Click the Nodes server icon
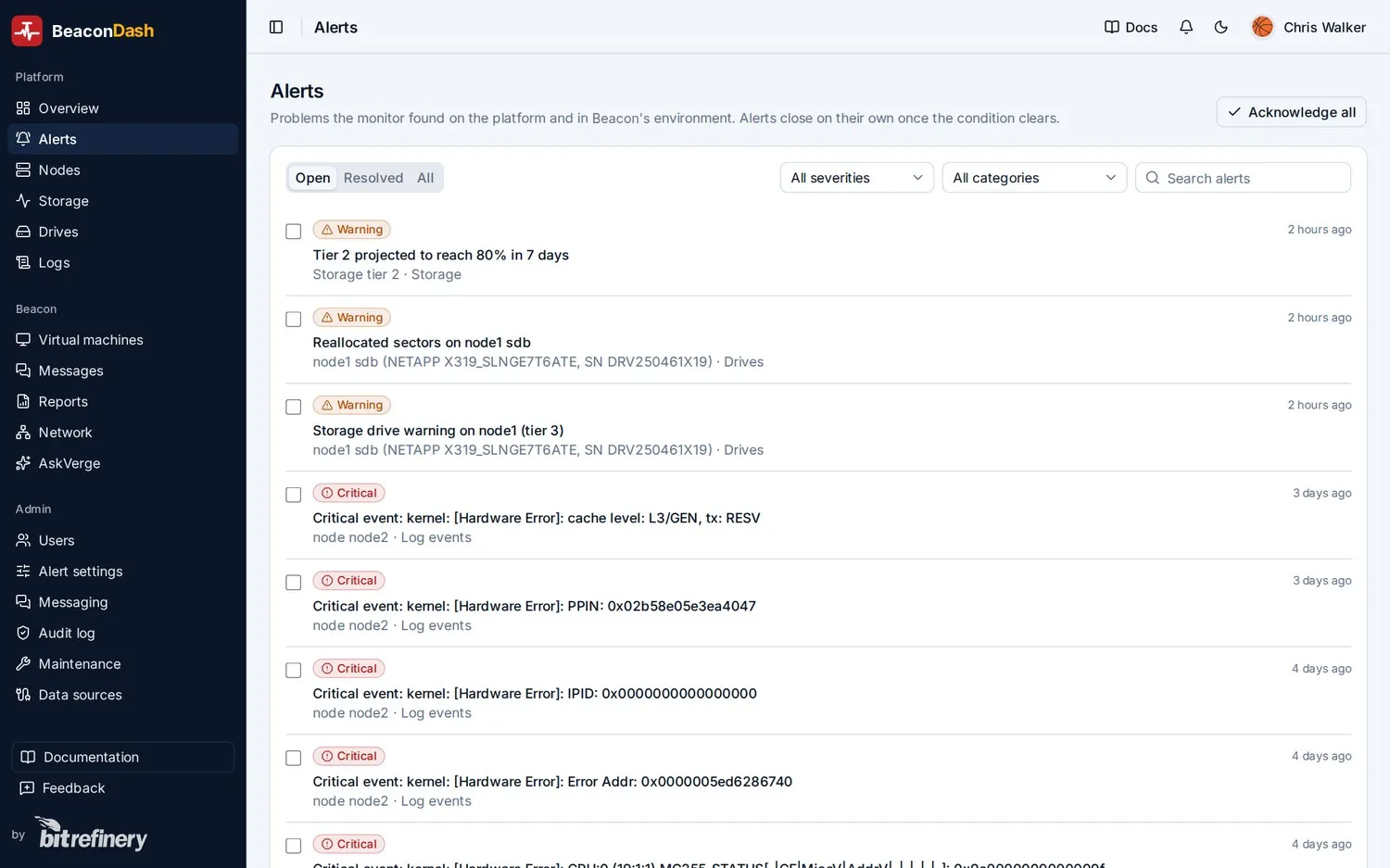 (x=23, y=170)
